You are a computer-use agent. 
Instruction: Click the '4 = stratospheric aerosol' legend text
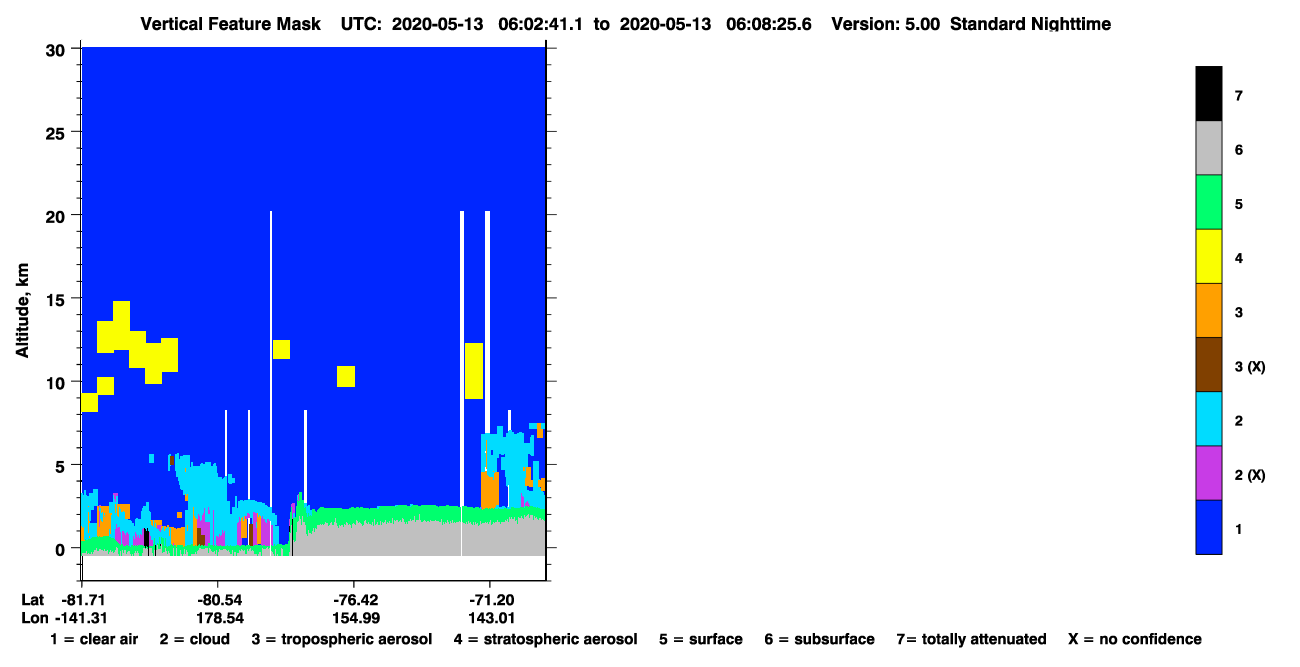[x=545, y=639]
